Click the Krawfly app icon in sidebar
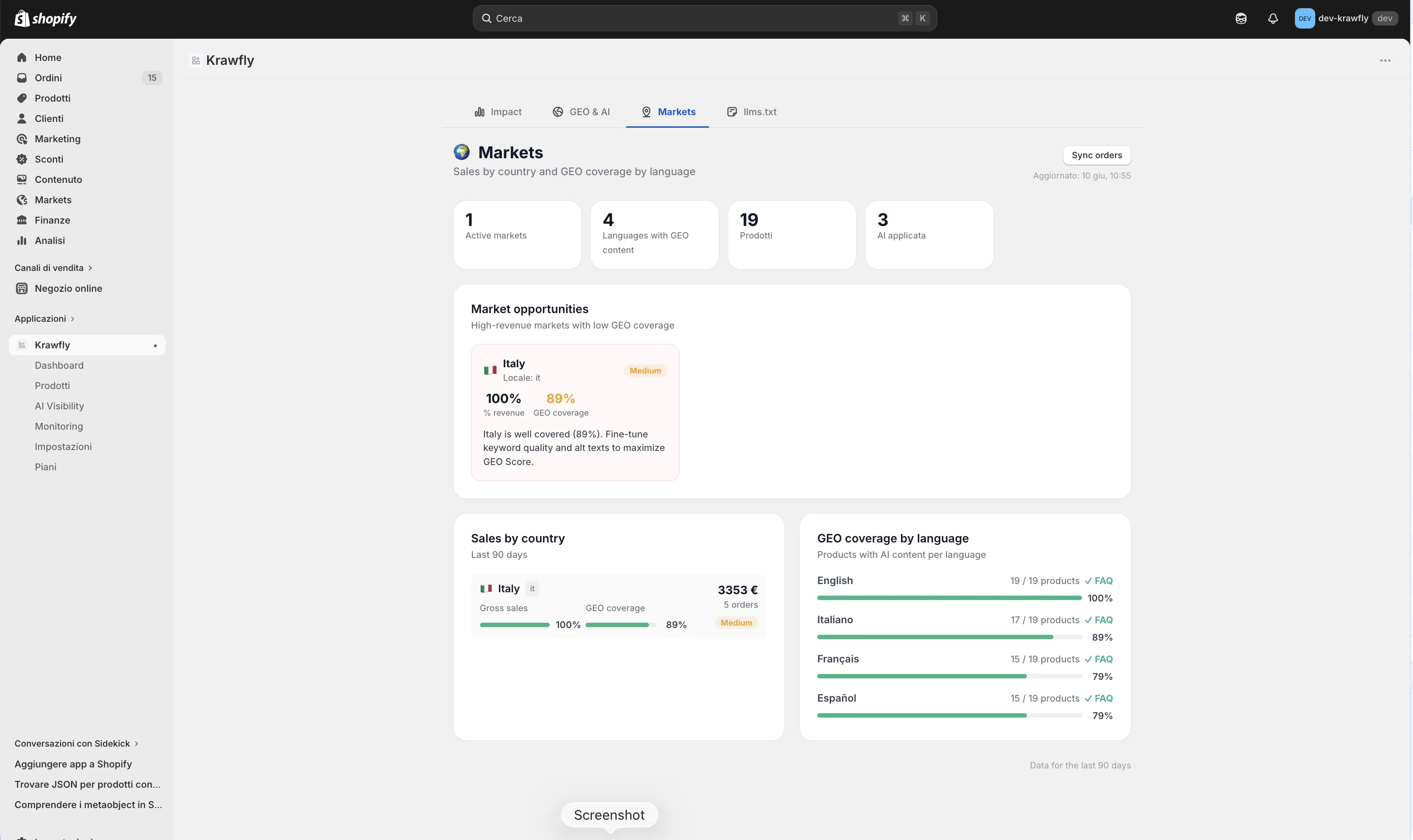The height and width of the screenshot is (840, 1413). [x=21, y=345]
